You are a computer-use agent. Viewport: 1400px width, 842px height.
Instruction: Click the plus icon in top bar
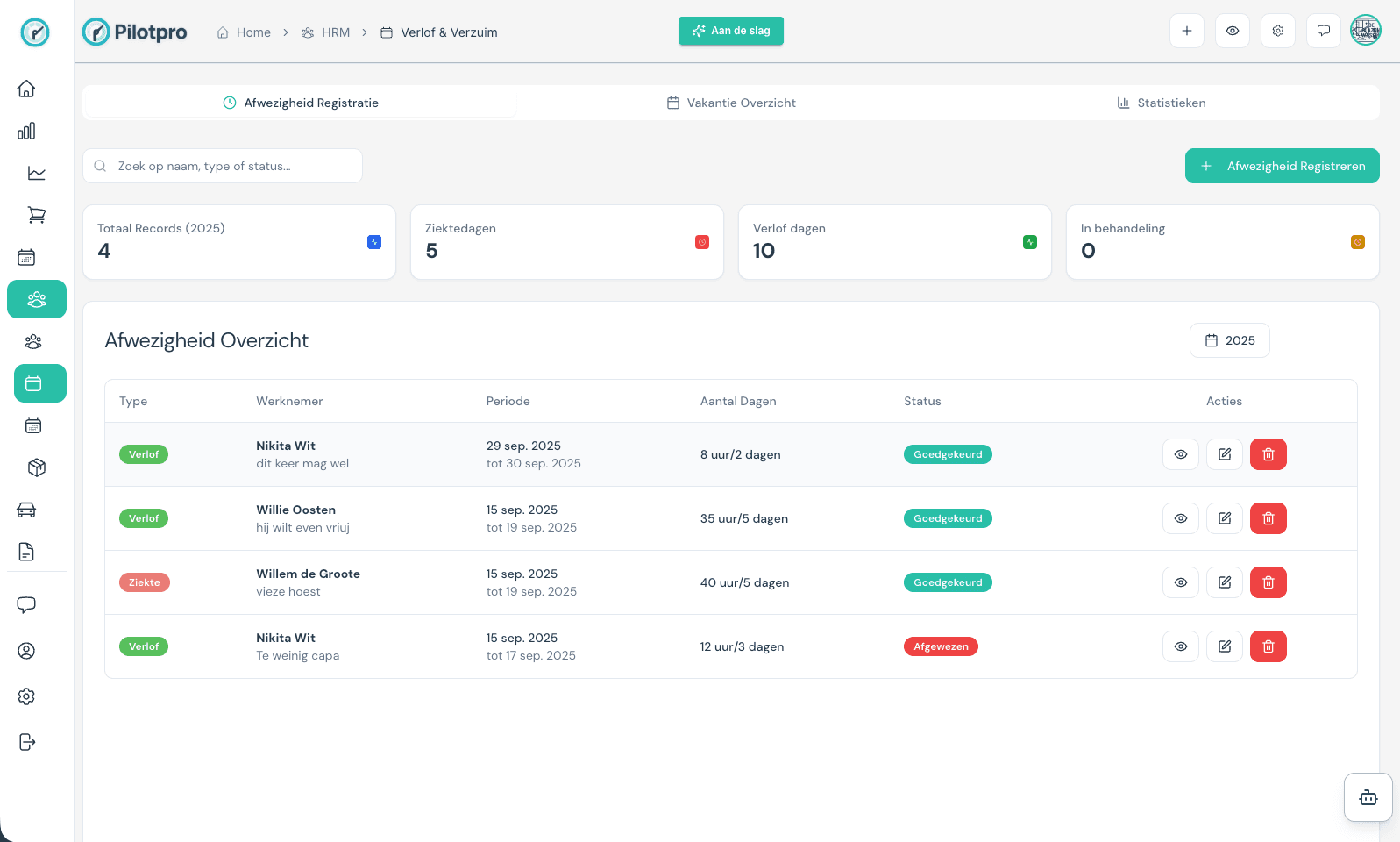(x=1186, y=31)
